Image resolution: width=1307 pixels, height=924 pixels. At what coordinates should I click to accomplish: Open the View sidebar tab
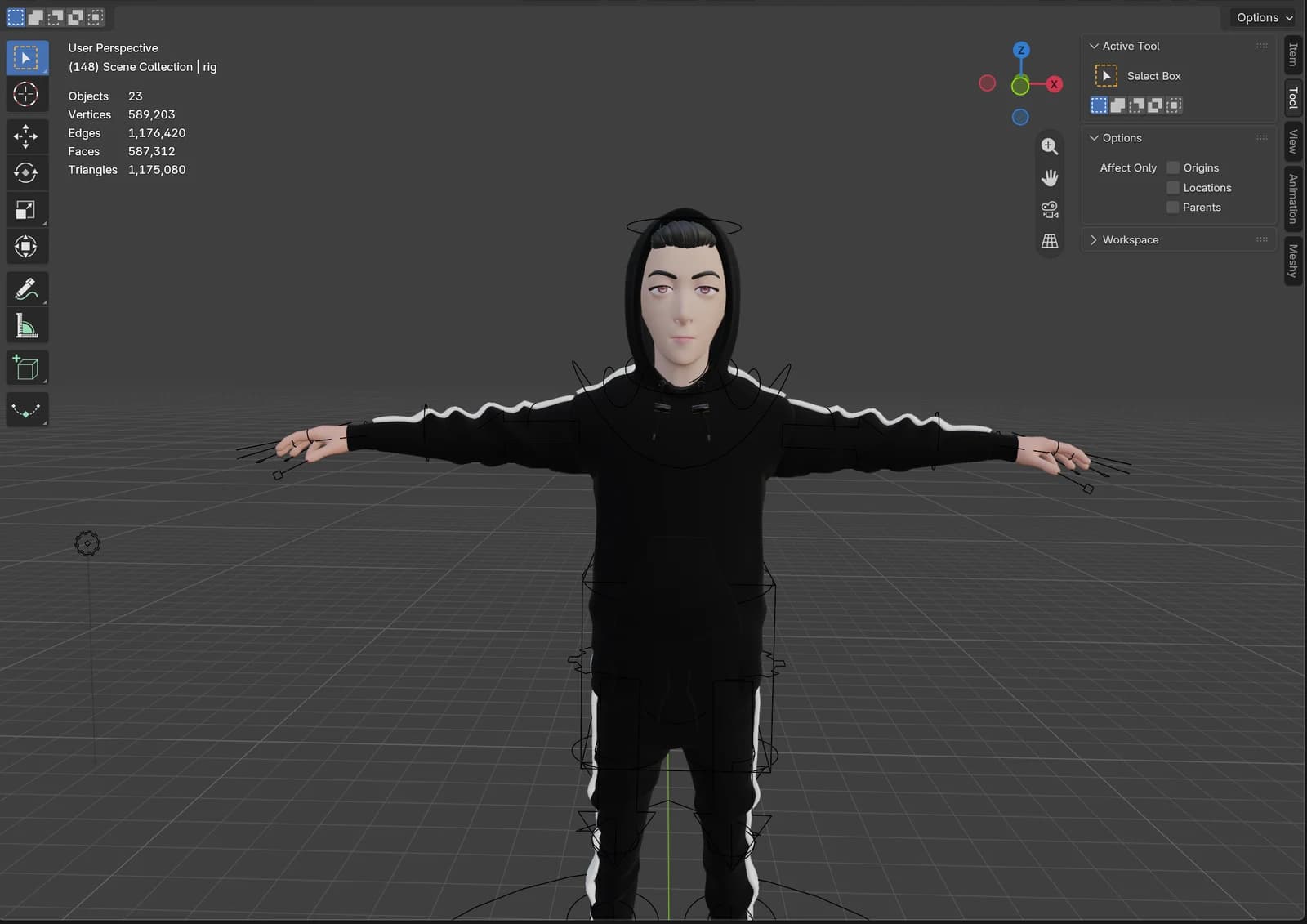pos(1292,142)
